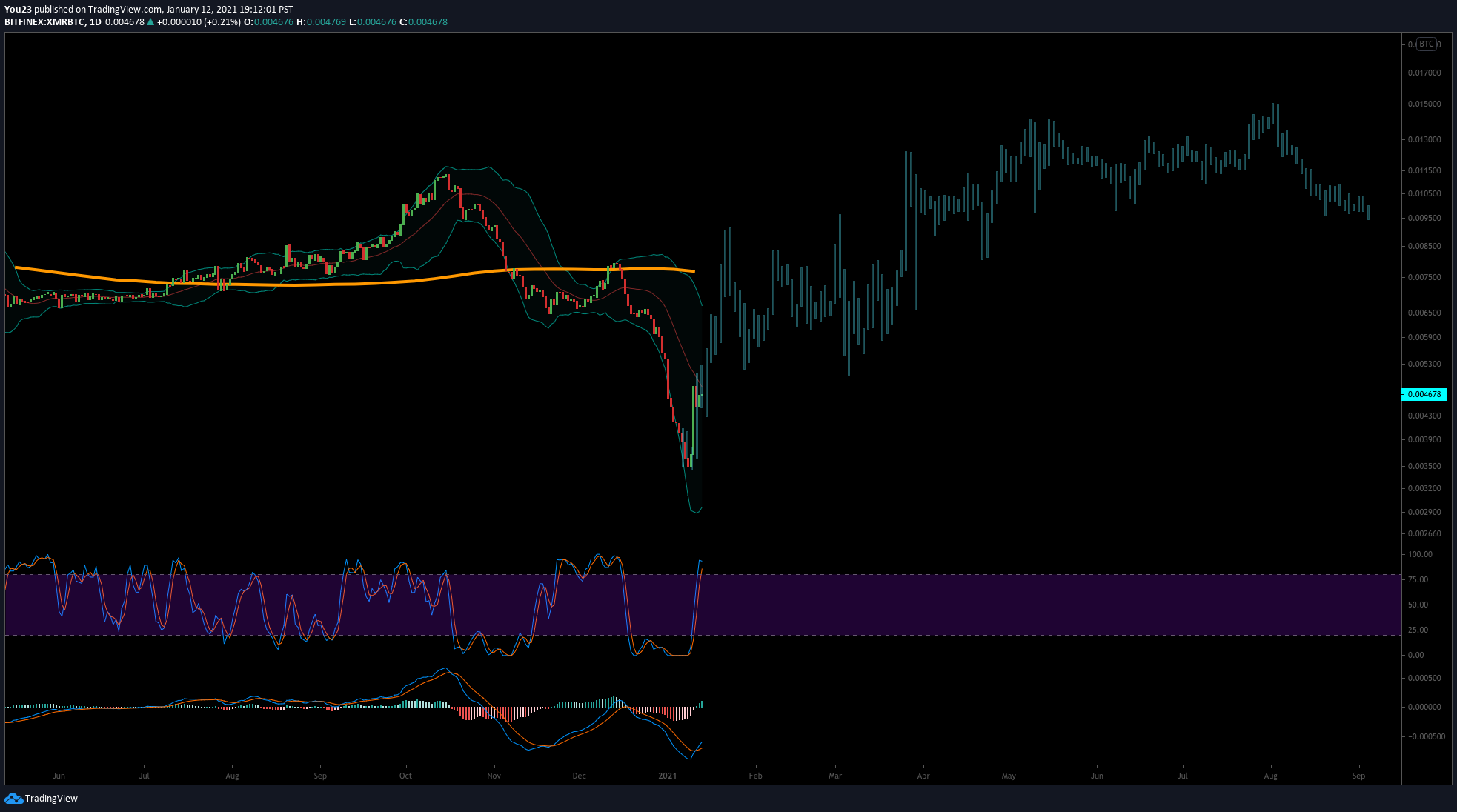Click the Oct label on time axis

pos(405,776)
